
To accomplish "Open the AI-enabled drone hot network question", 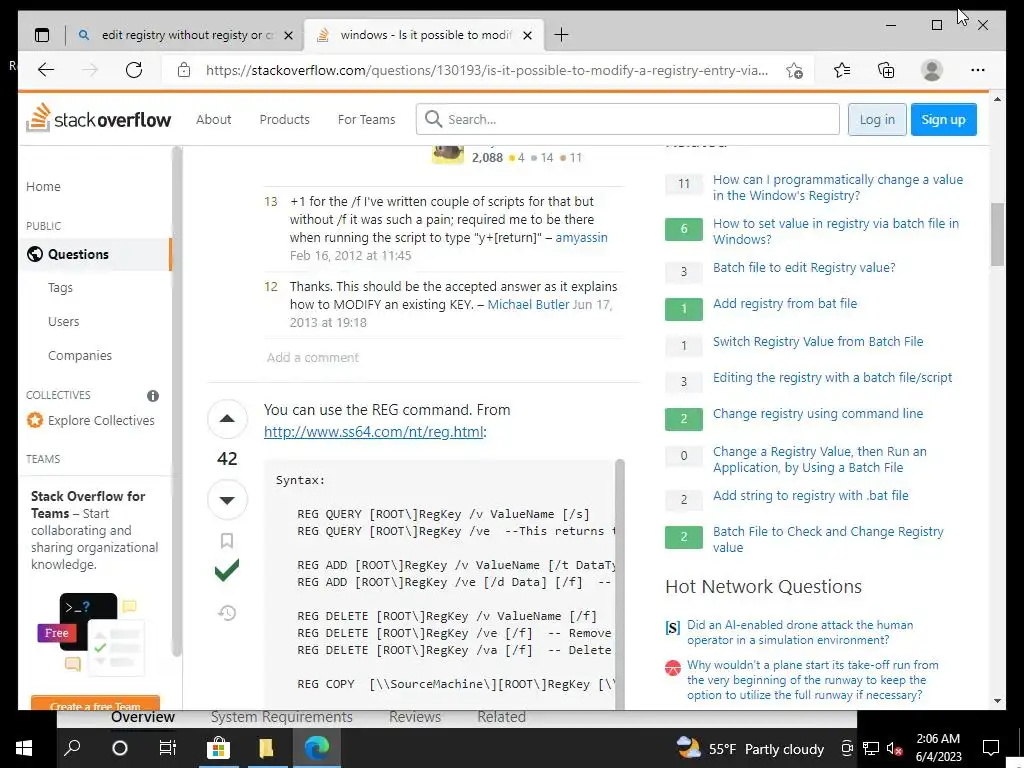I will 800,632.
